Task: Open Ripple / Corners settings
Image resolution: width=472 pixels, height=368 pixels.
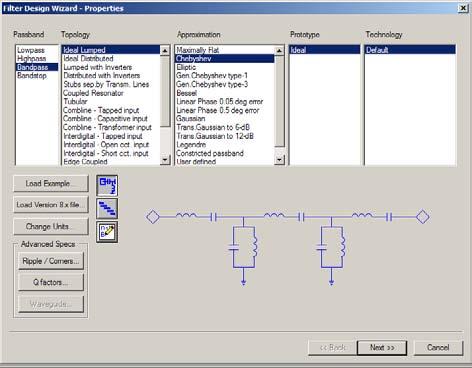Action: click(51, 261)
